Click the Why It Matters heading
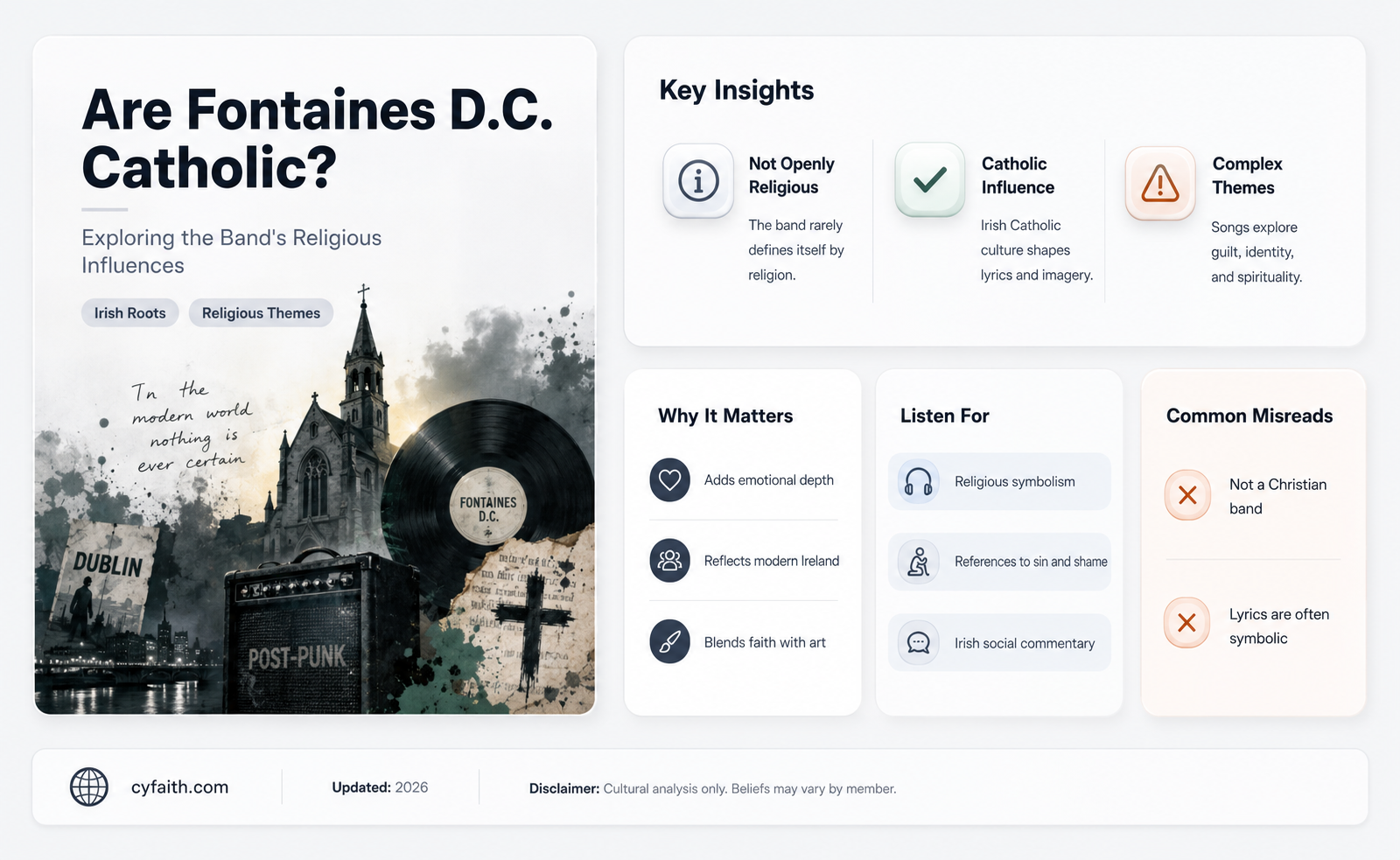Viewport: 1400px width, 860px height. click(725, 416)
